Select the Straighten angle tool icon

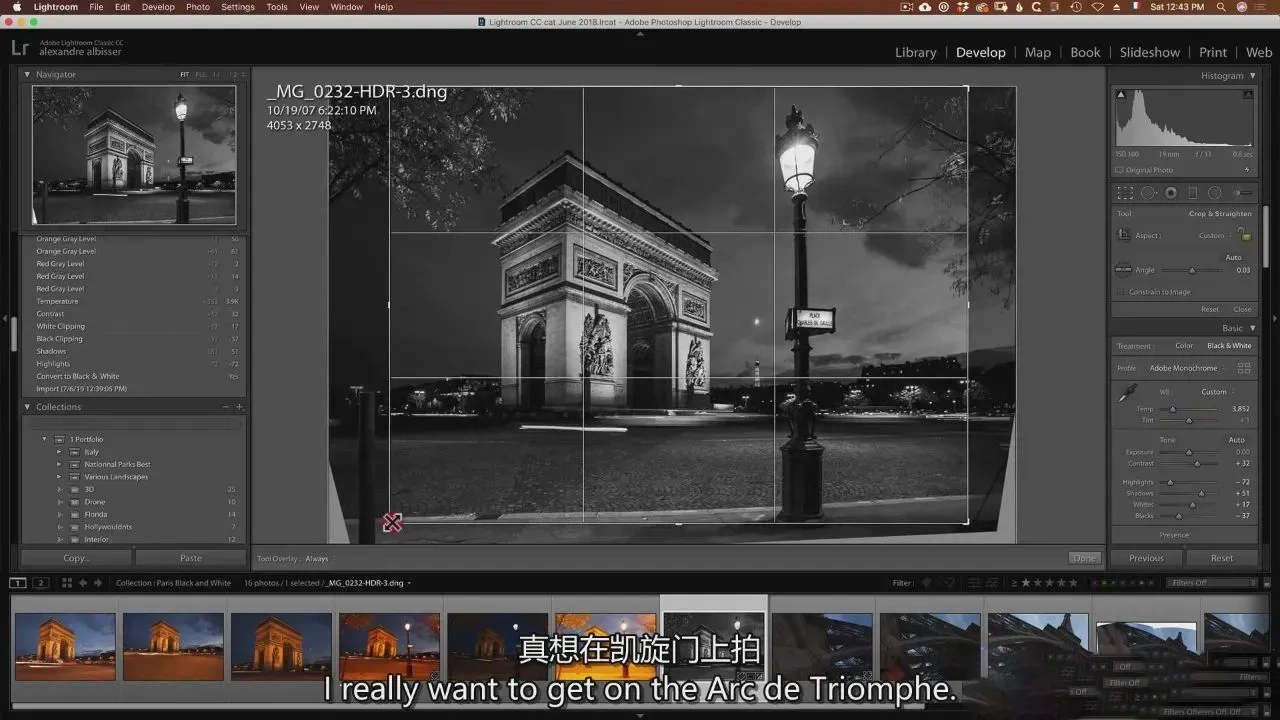1123,269
